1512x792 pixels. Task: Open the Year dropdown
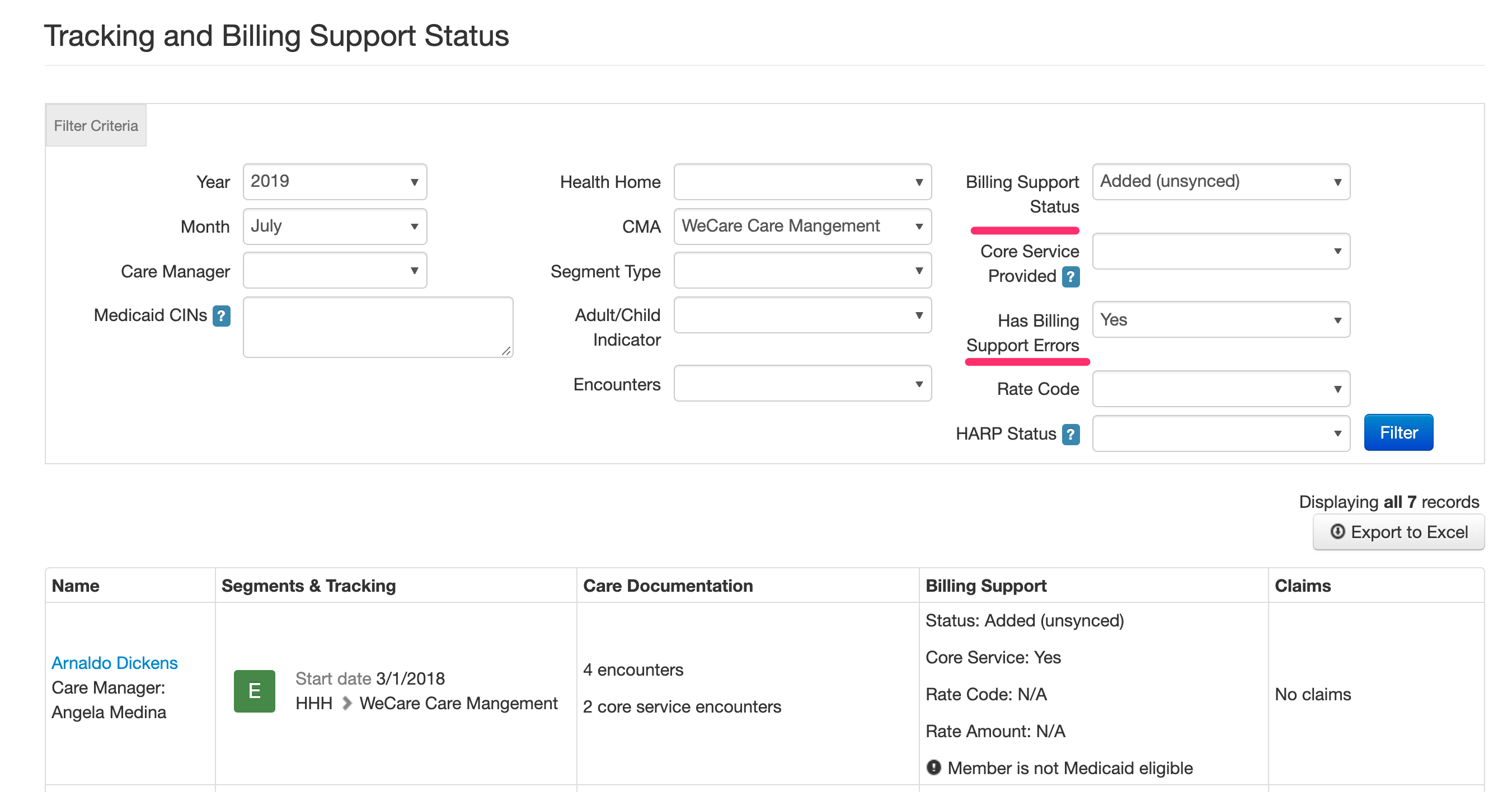tap(335, 181)
